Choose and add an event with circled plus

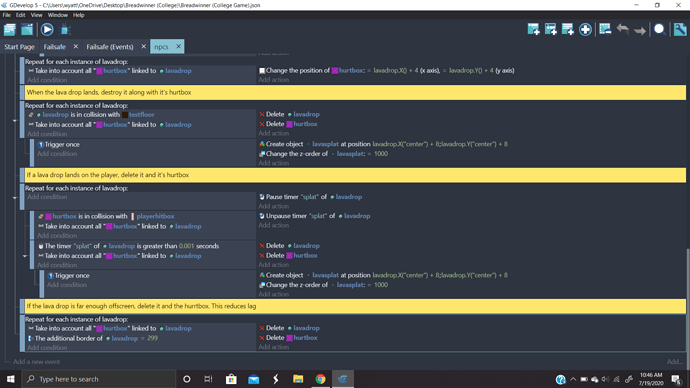tap(585, 29)
